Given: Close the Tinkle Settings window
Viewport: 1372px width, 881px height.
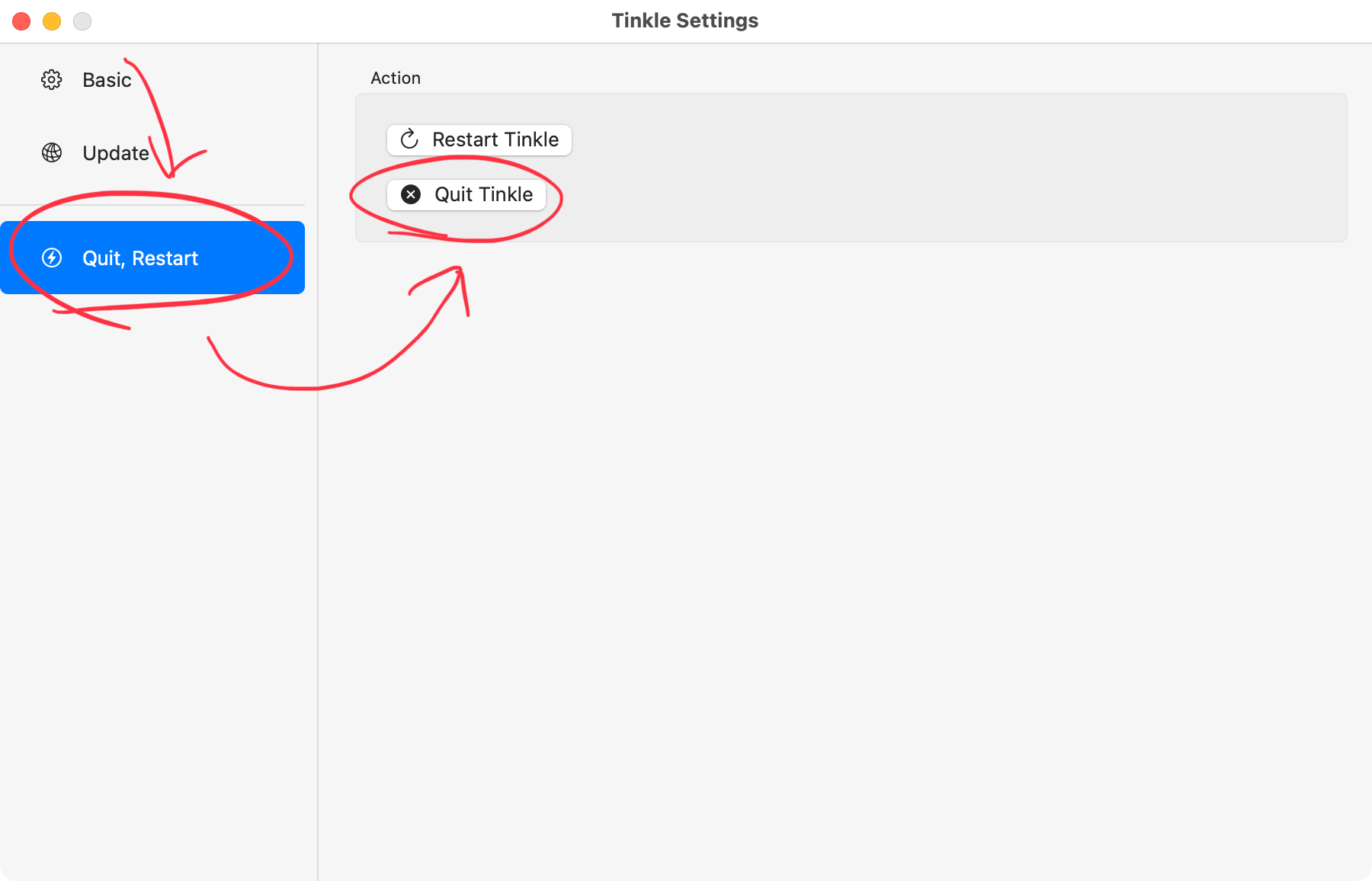Looking at the screenshot, I should pyautogui.click(x=21, y=21).
